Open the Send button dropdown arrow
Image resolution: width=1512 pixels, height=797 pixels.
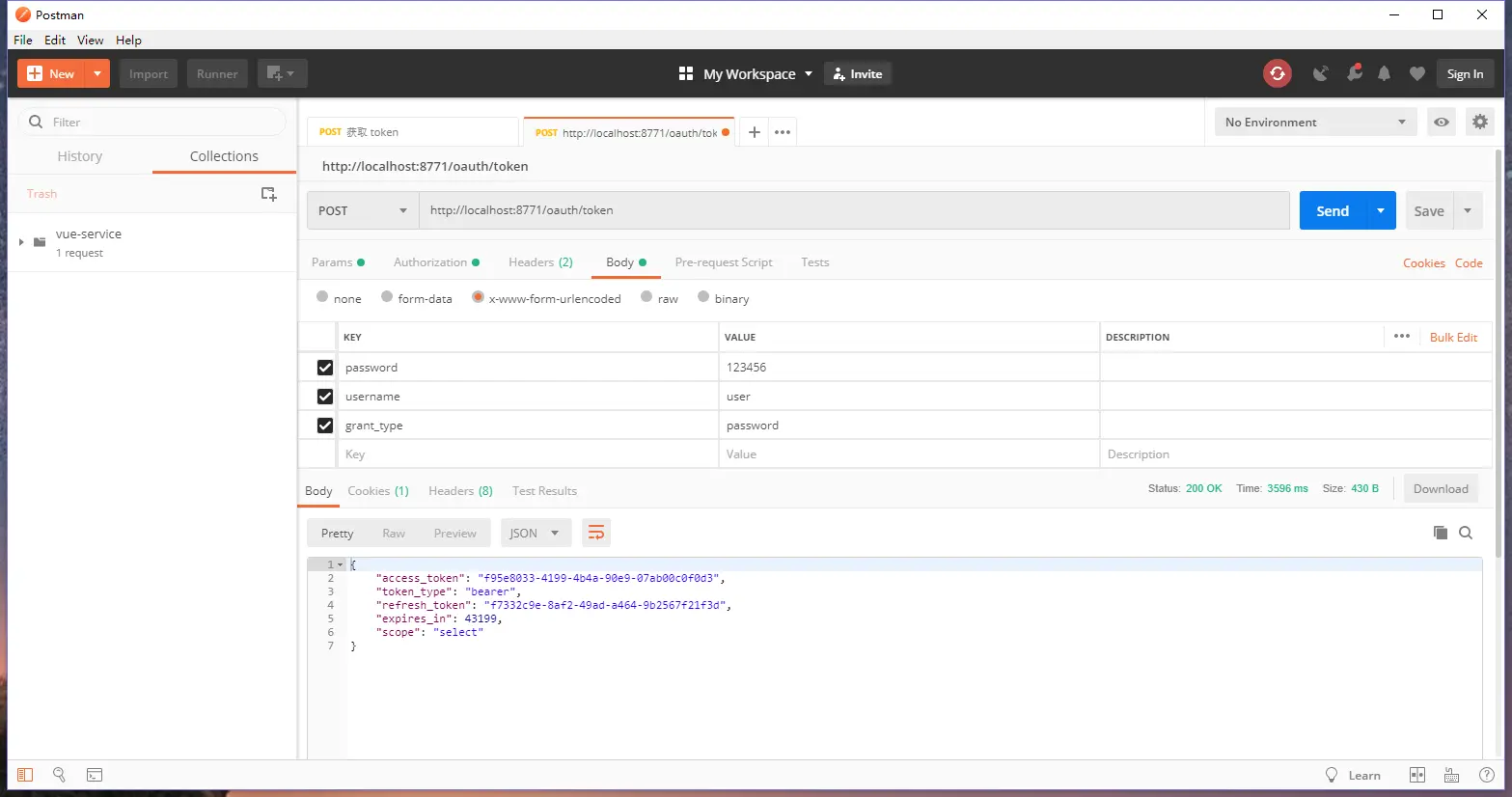tap(1381, 210)
